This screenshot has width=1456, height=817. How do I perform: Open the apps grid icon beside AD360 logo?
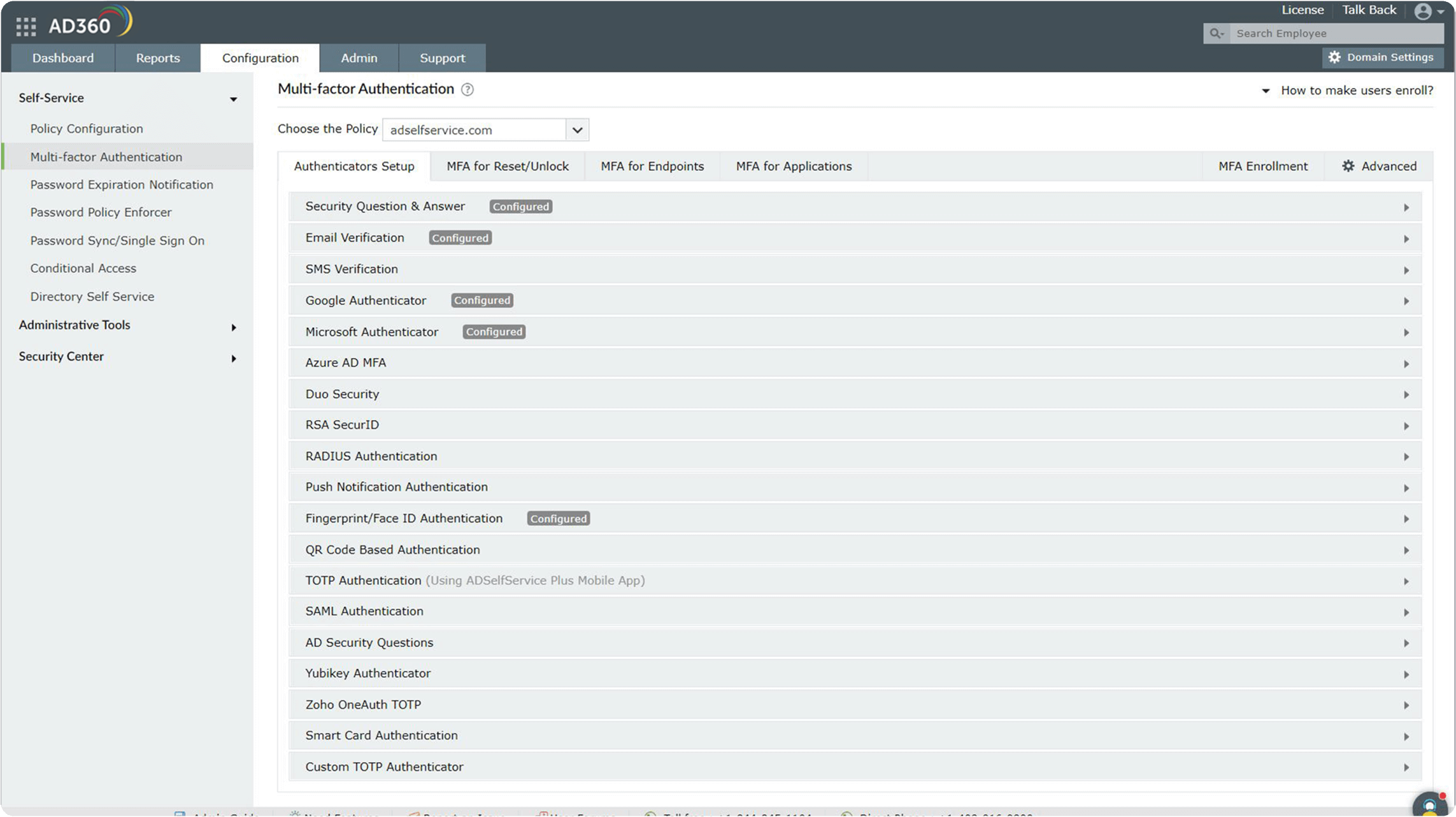point(25,25)
